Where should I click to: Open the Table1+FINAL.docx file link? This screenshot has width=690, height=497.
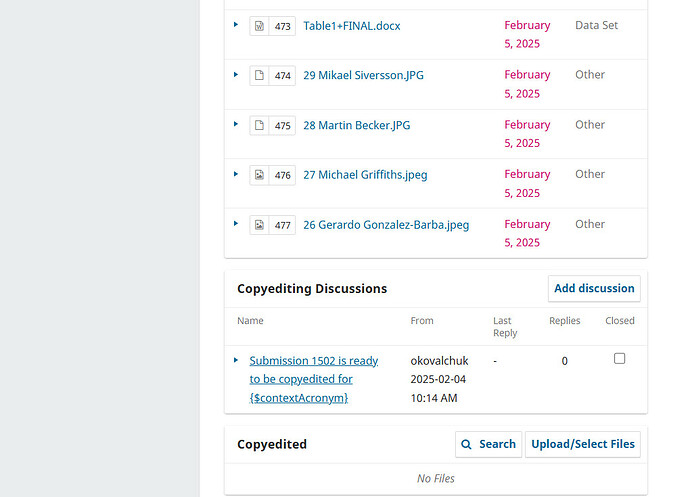(x=351, y=26)
